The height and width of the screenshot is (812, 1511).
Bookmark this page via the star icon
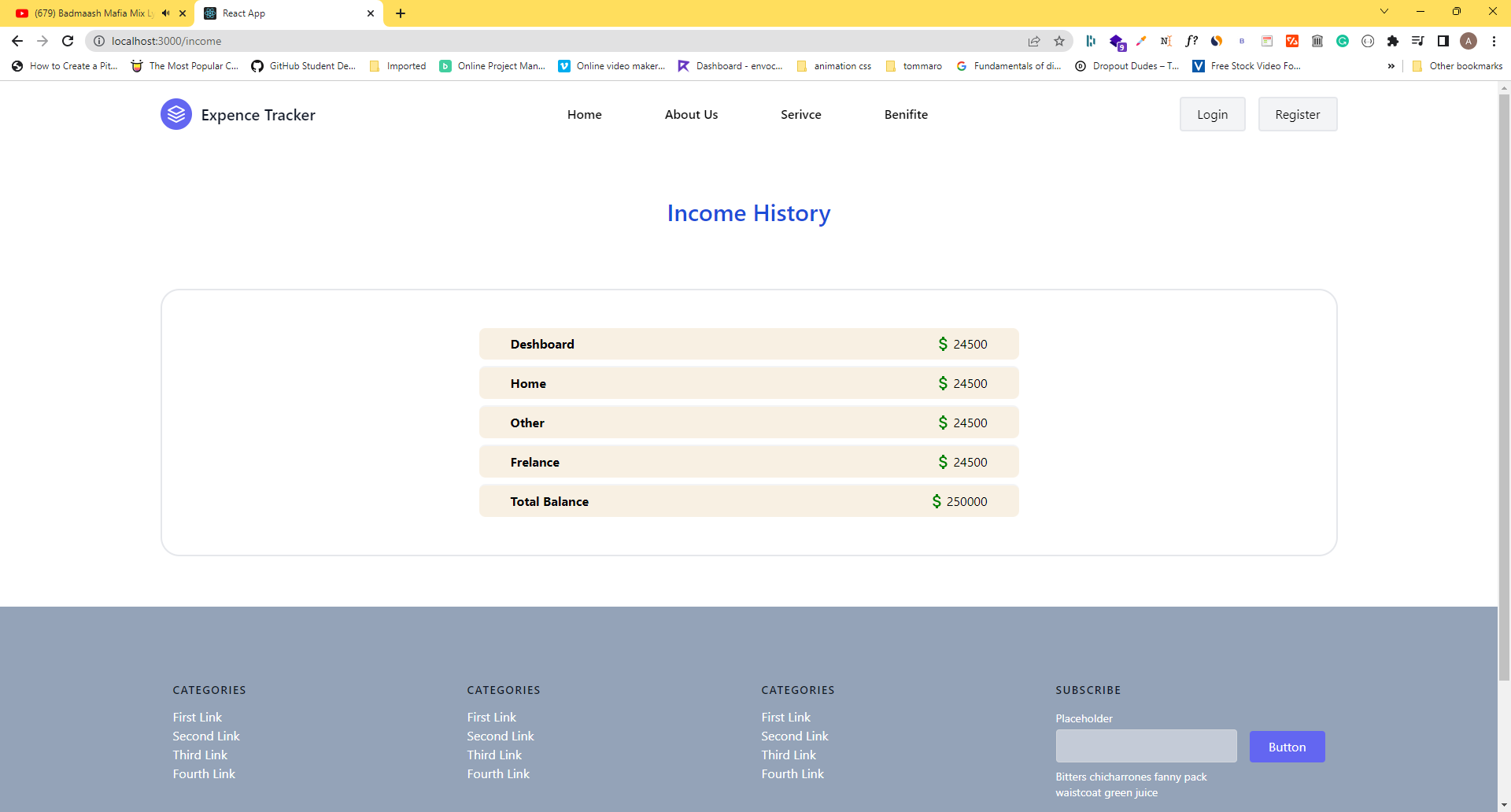pyautogui.click(x=1059, y=41)
